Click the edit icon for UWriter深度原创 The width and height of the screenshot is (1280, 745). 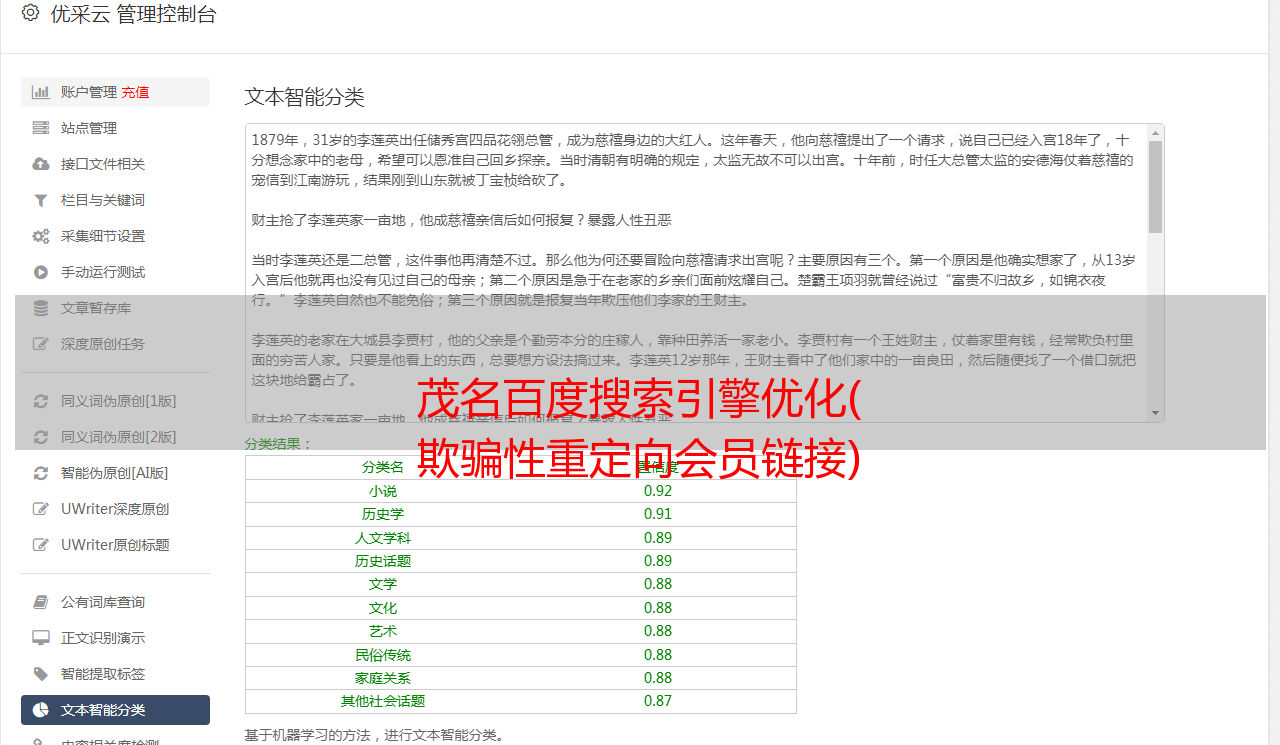[x=40, y=509]
